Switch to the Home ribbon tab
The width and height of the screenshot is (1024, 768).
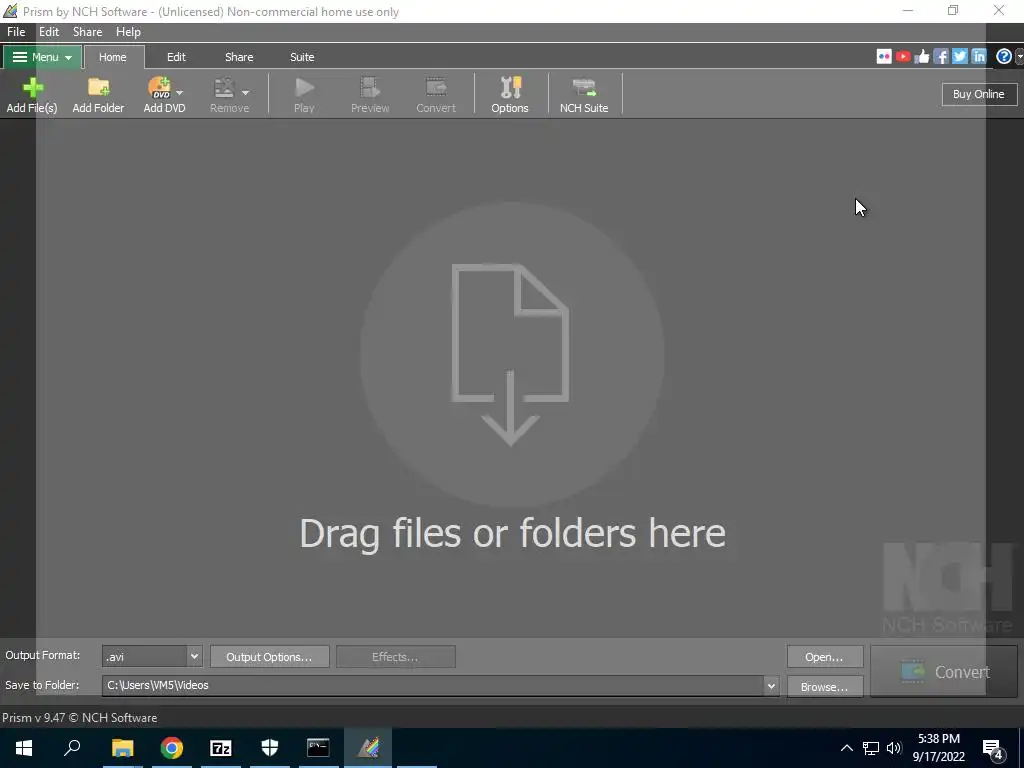point(112,57)
